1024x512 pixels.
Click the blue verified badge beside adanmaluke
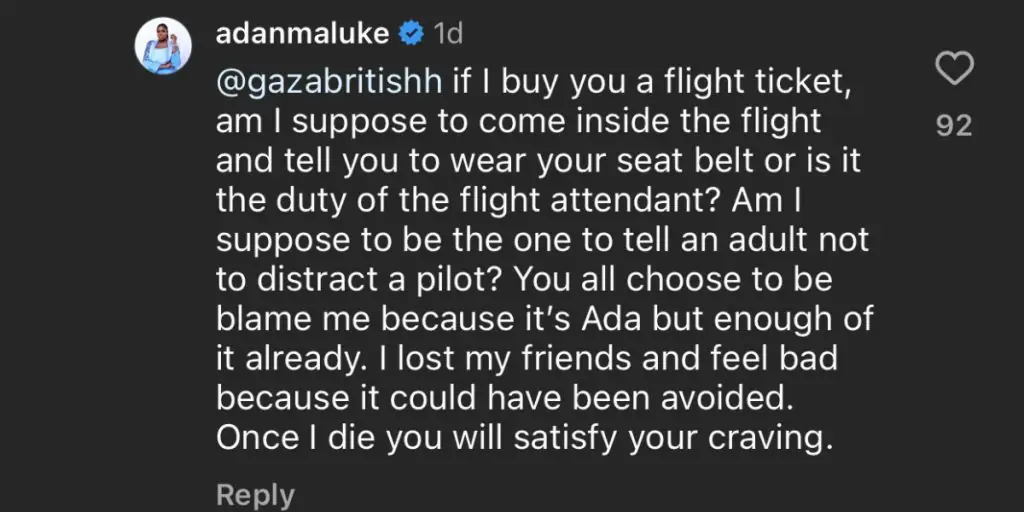pyautogui.click(x=411, y=33)
